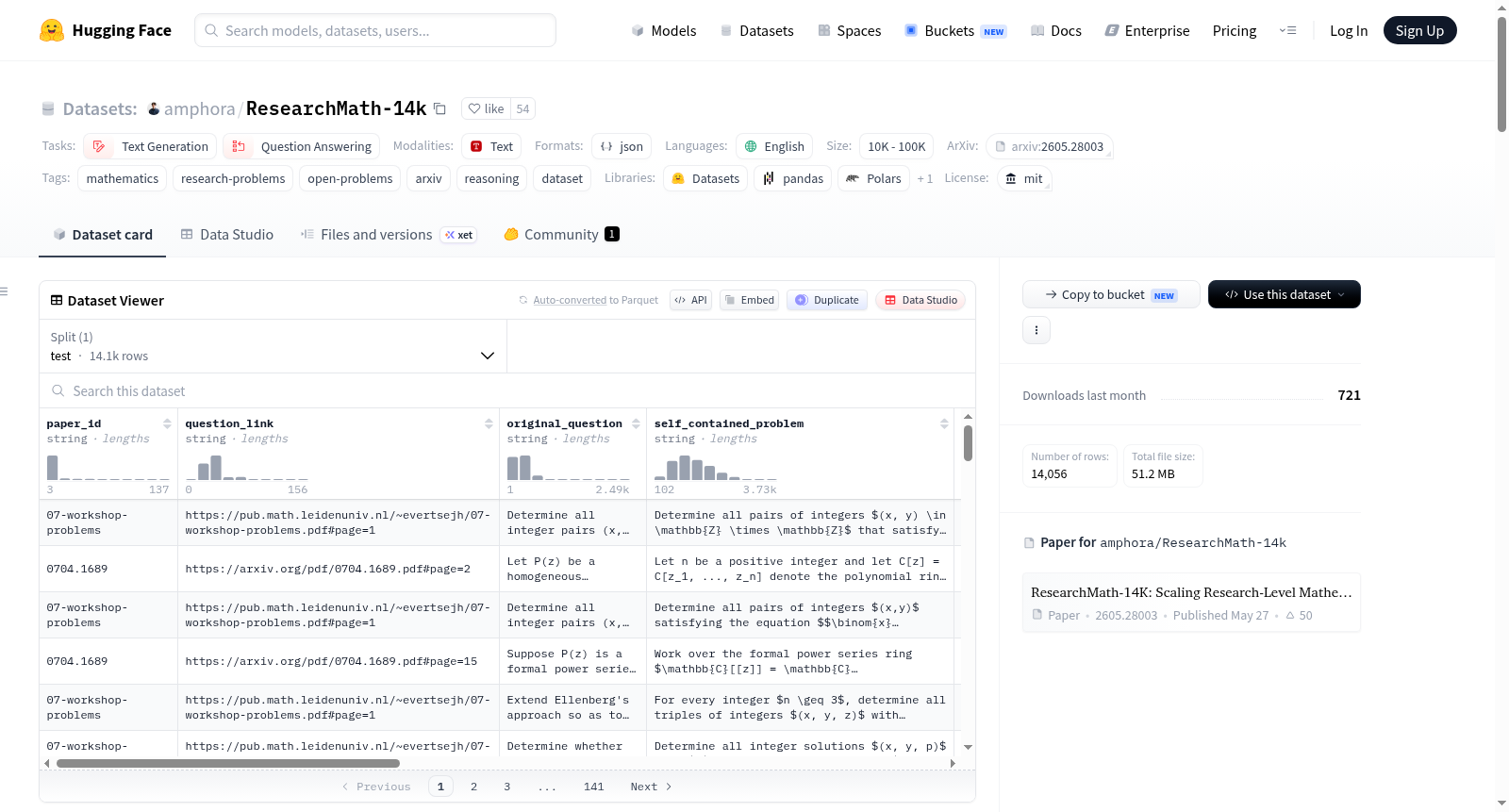Click the Embed button
The width and height of the screenshot is (1509, 812).
[x=749, y=300]
